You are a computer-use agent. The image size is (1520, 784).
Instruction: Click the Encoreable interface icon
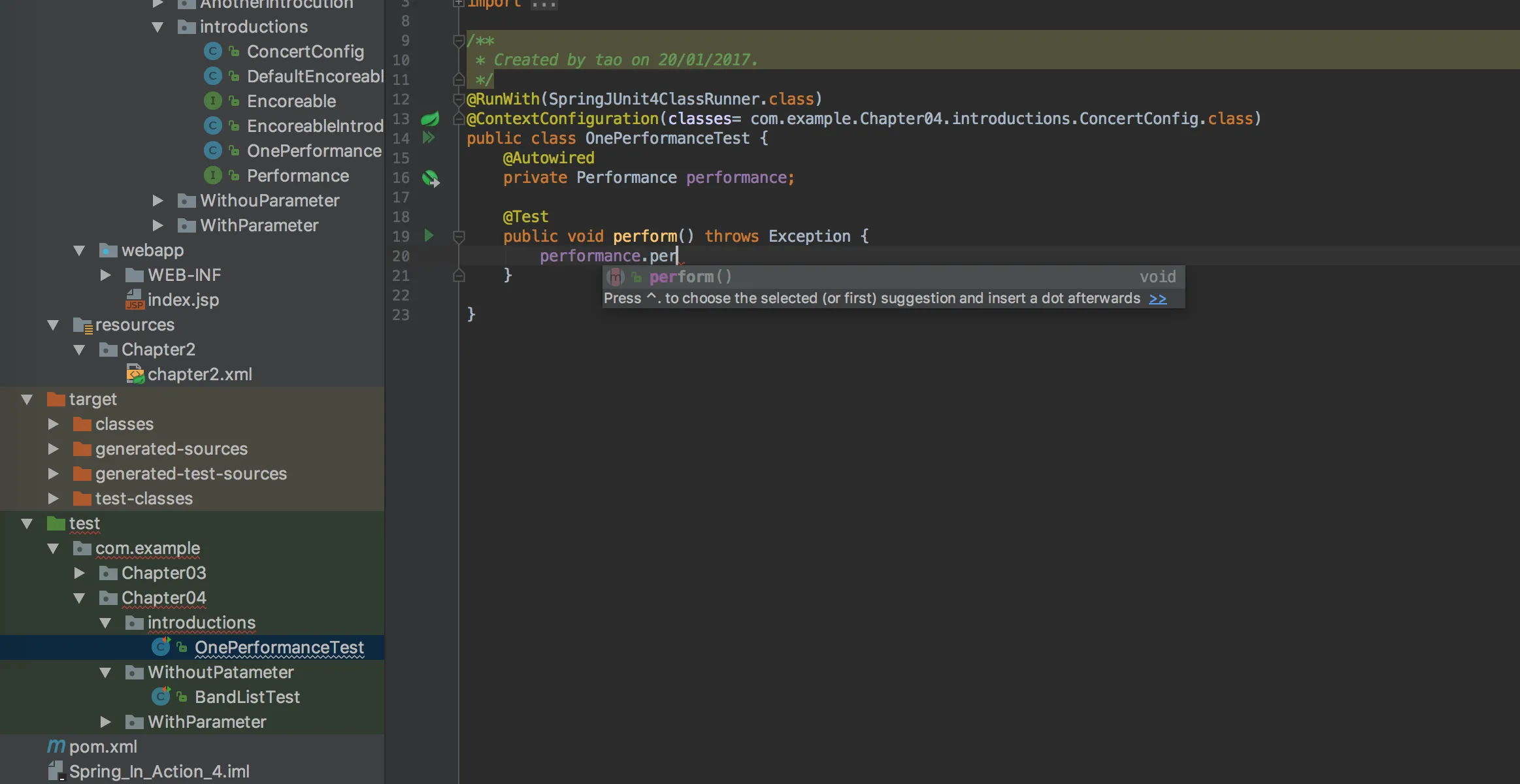point(212,101)
